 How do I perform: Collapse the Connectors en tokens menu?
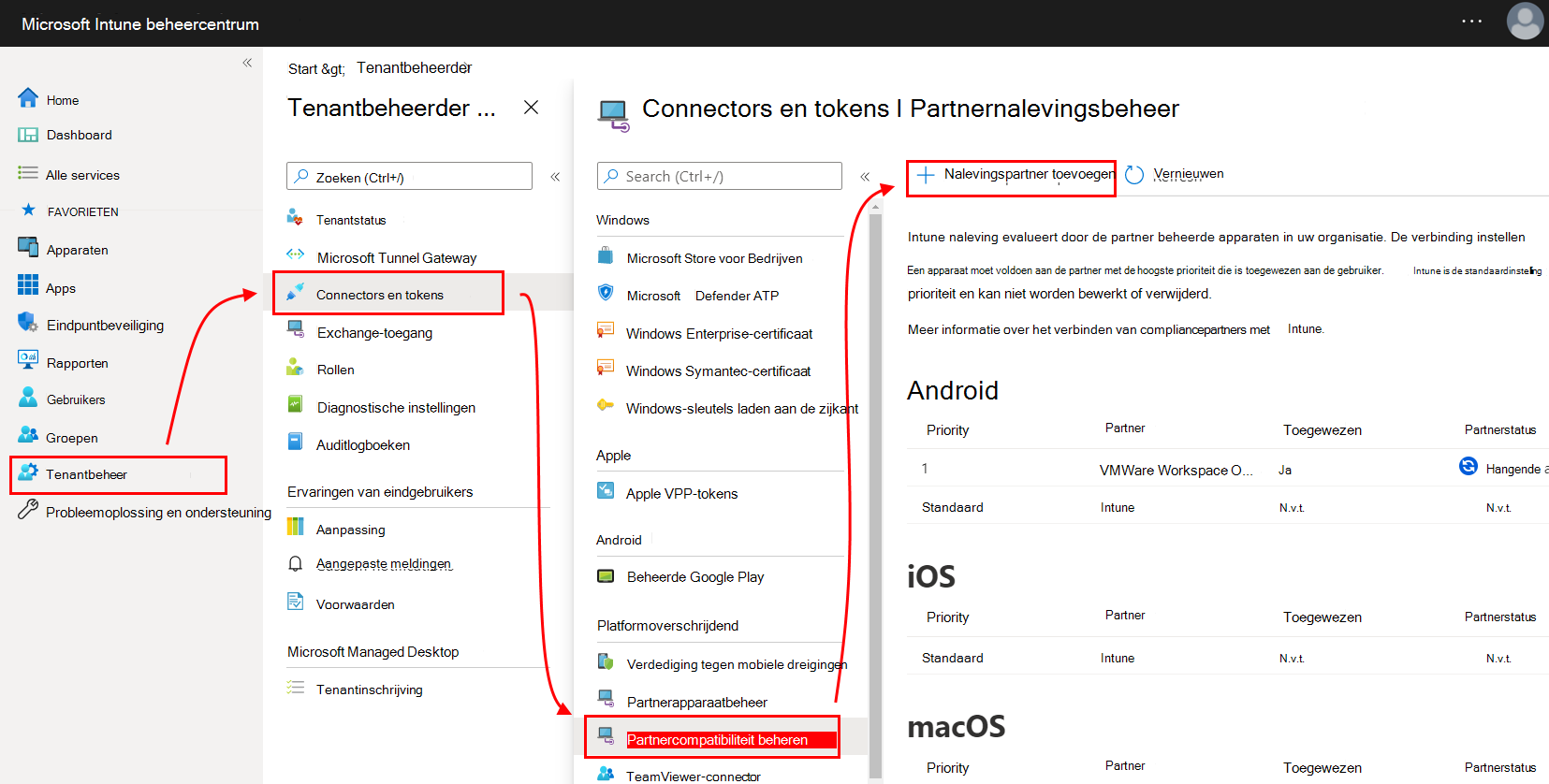click(x=865, y=177)
